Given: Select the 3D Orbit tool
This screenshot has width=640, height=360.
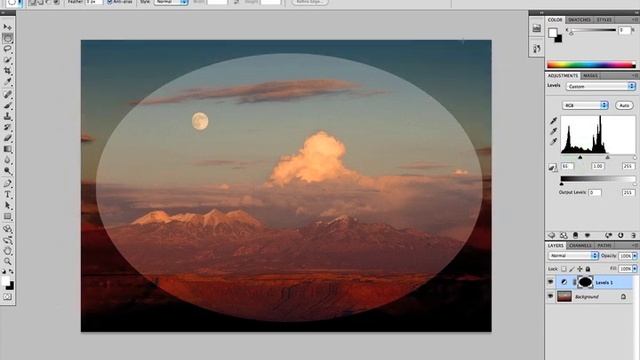Looking at the screenshot, I should [x=7, y=240].
